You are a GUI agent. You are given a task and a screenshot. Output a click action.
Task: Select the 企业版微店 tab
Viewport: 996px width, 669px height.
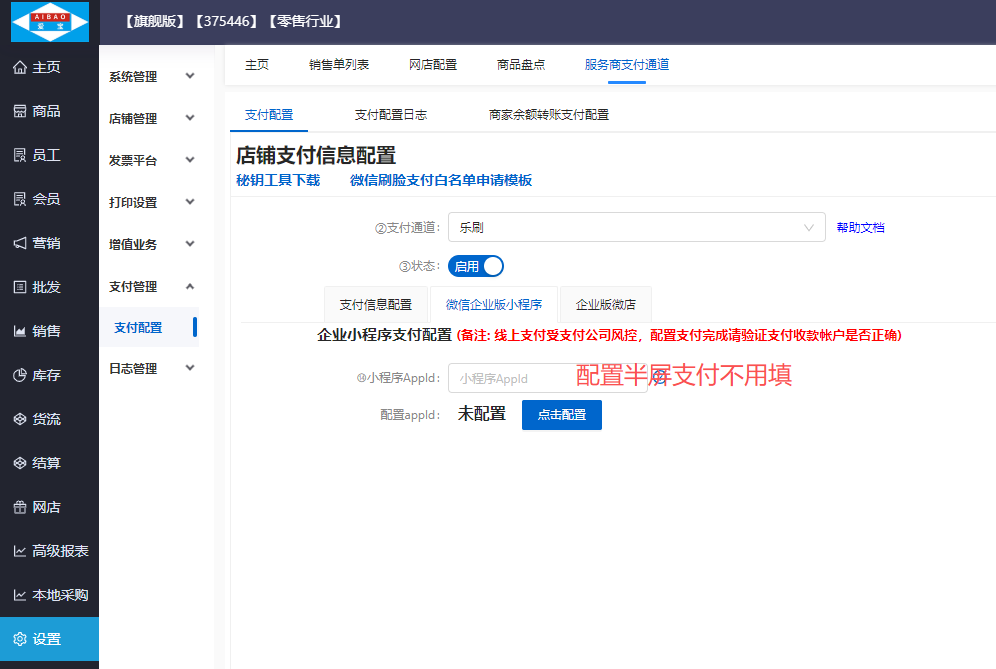click(605, 304)
